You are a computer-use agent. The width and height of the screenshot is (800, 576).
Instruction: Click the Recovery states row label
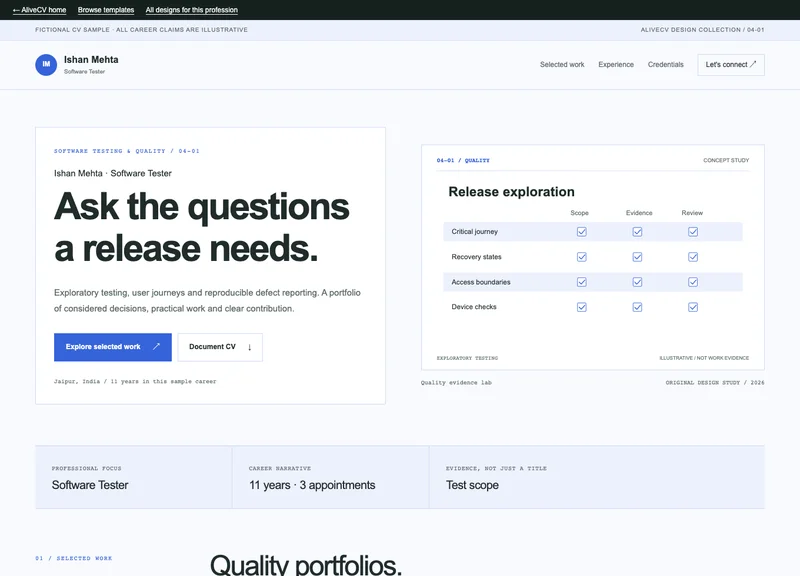pyautogui.click(x=476, y=257)
